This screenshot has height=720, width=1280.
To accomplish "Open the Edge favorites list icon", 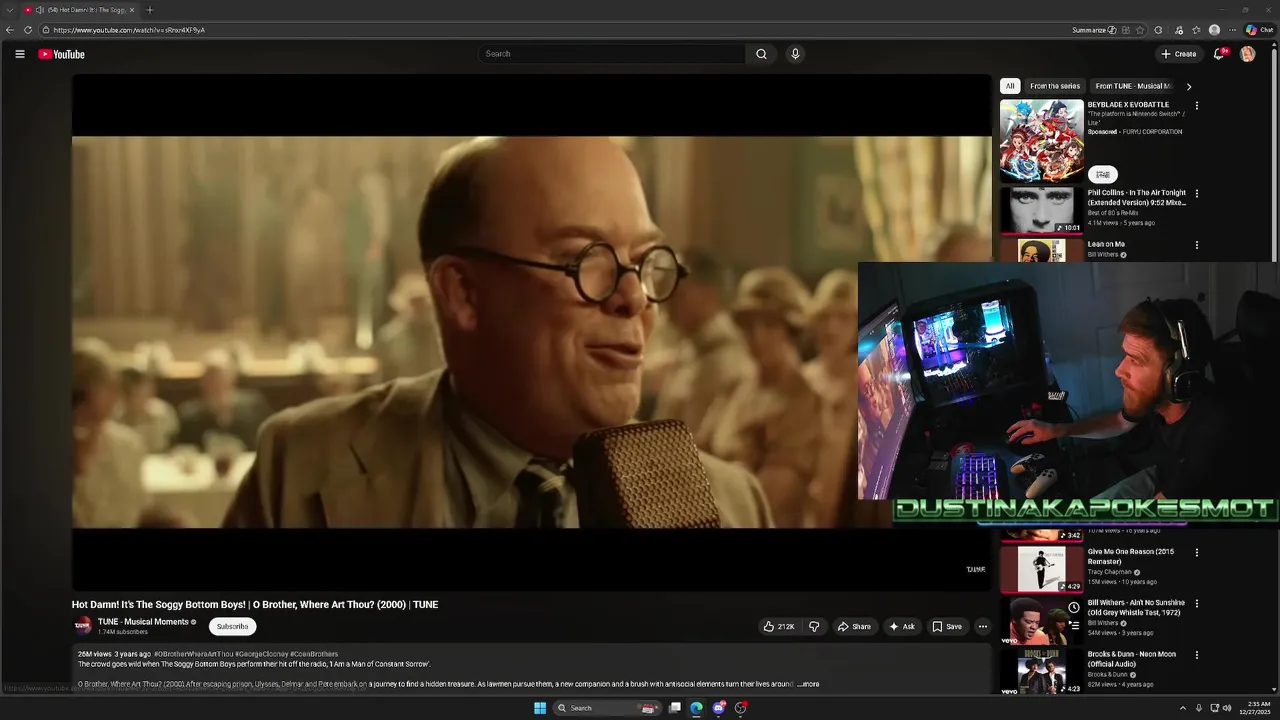I will click(x=1196, y=30).
